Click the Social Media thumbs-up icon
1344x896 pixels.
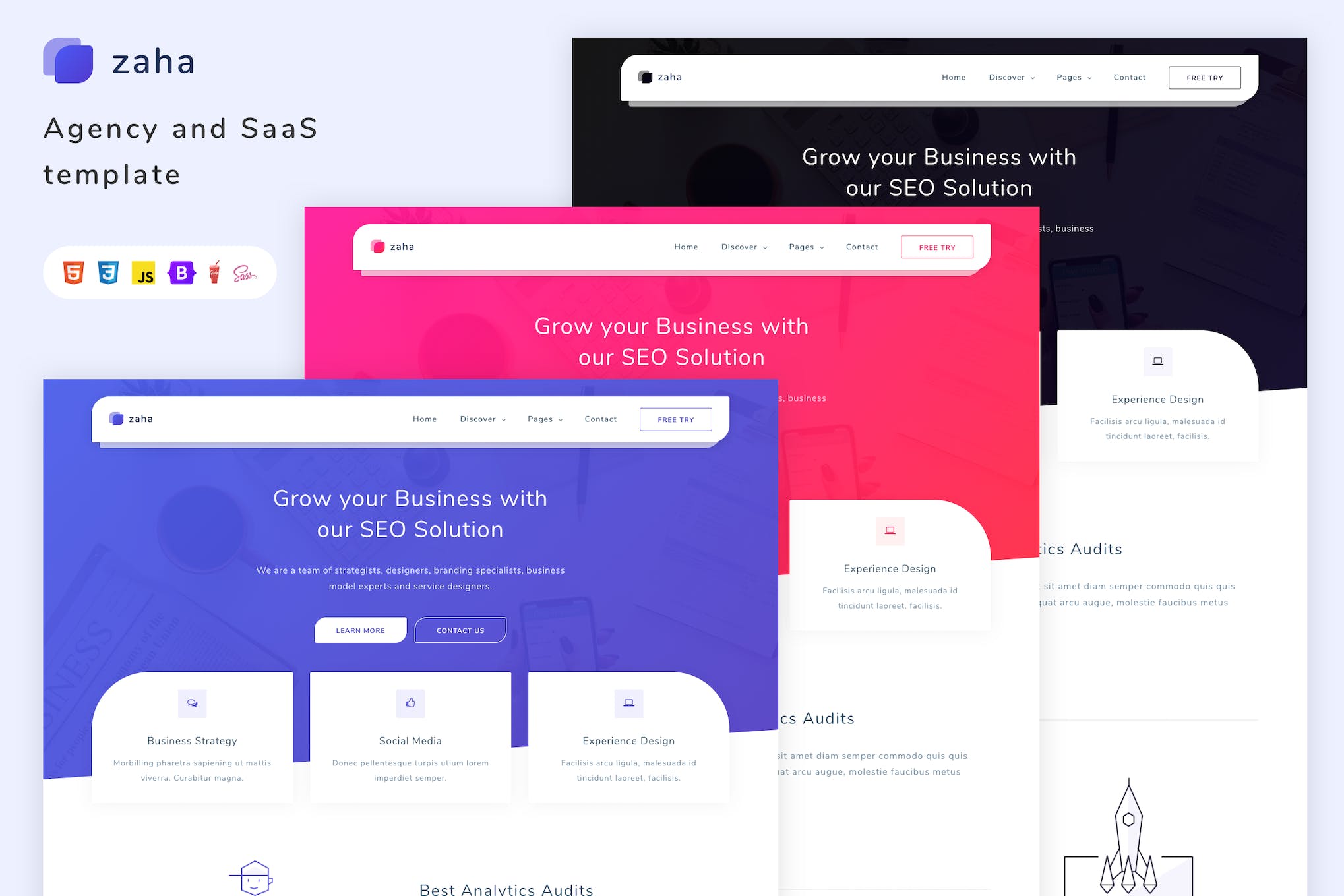pos(410,701)
